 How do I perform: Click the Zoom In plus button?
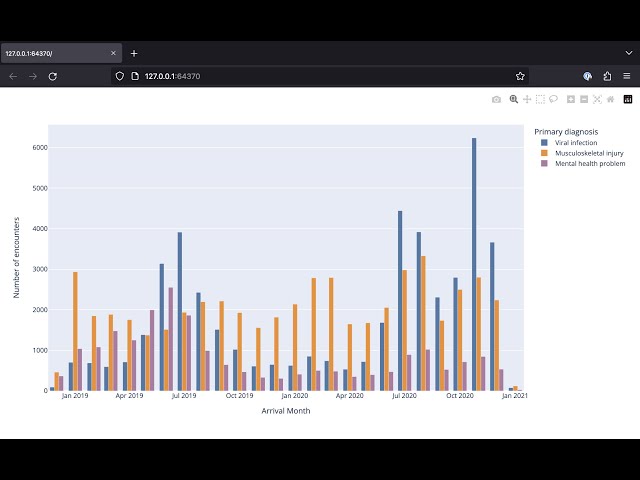coord(571,99)
